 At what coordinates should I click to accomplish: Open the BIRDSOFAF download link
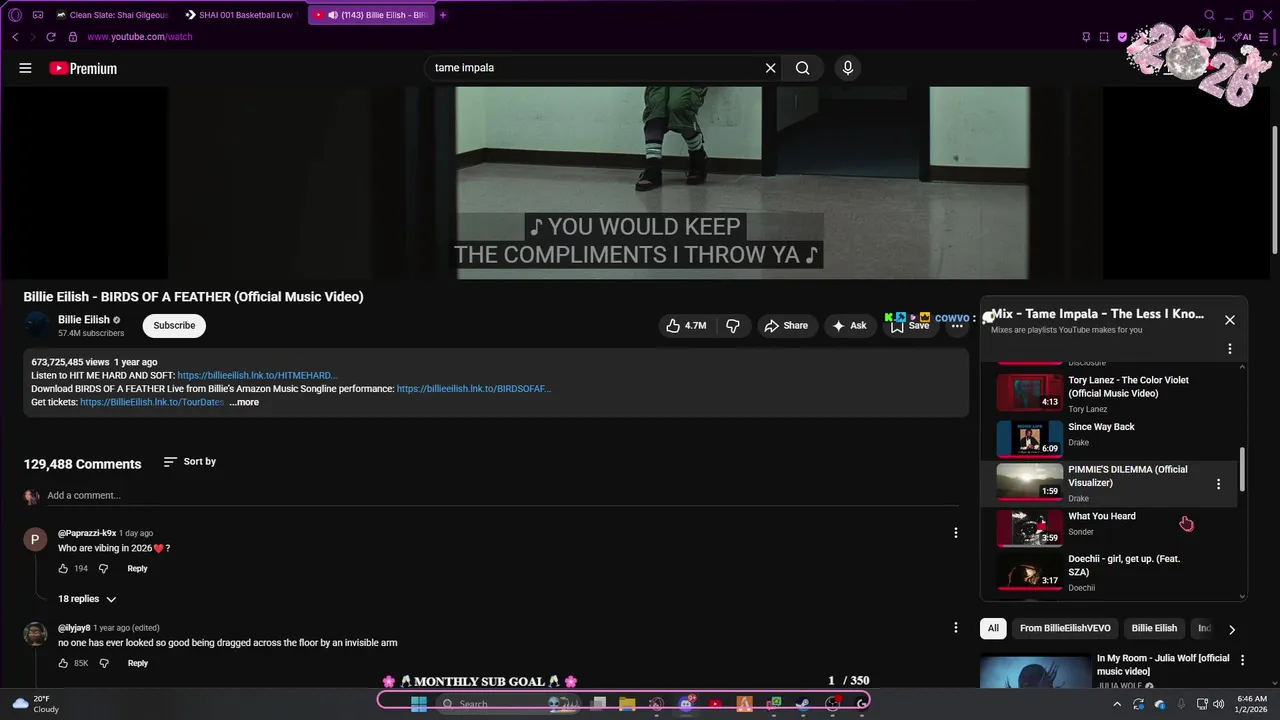(474, 389)
